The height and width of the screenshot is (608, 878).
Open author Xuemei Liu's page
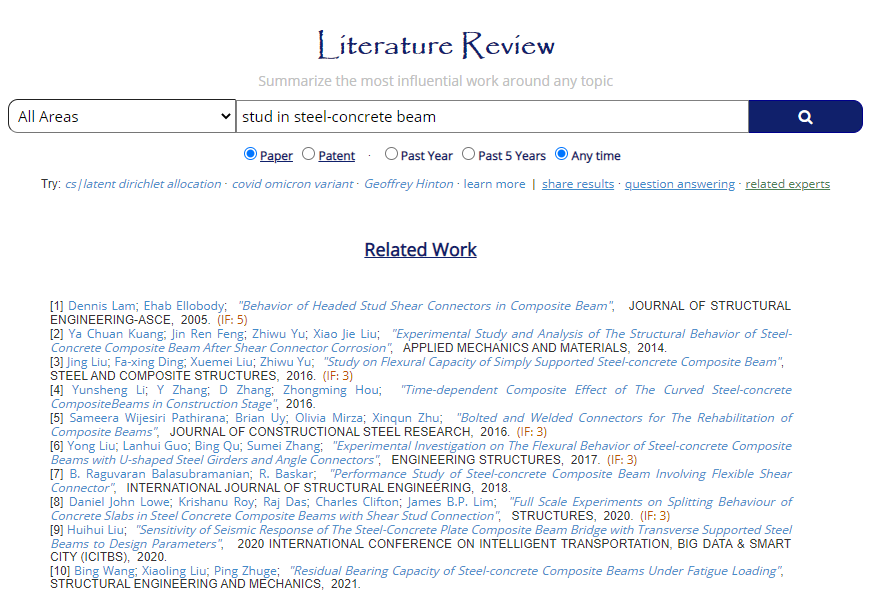coord(221,362)
